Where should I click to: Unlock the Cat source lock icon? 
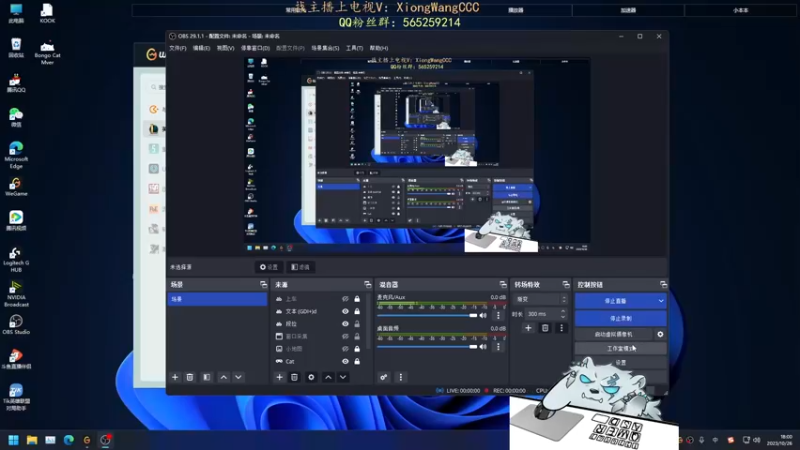(x=357, y=361)
